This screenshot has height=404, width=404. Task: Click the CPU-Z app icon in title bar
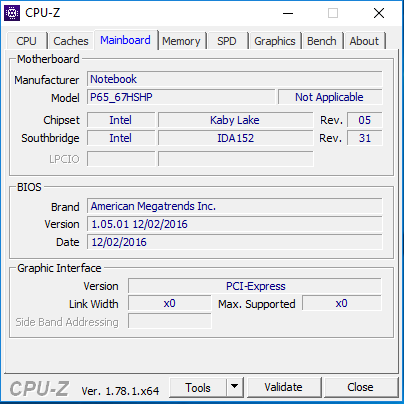(12, 13)
